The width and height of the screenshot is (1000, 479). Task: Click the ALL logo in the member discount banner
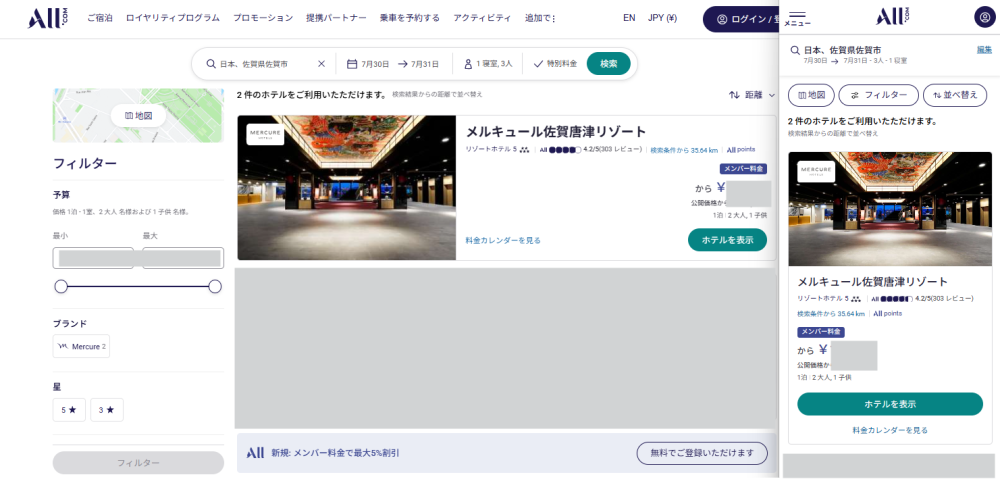coord(255,453)
